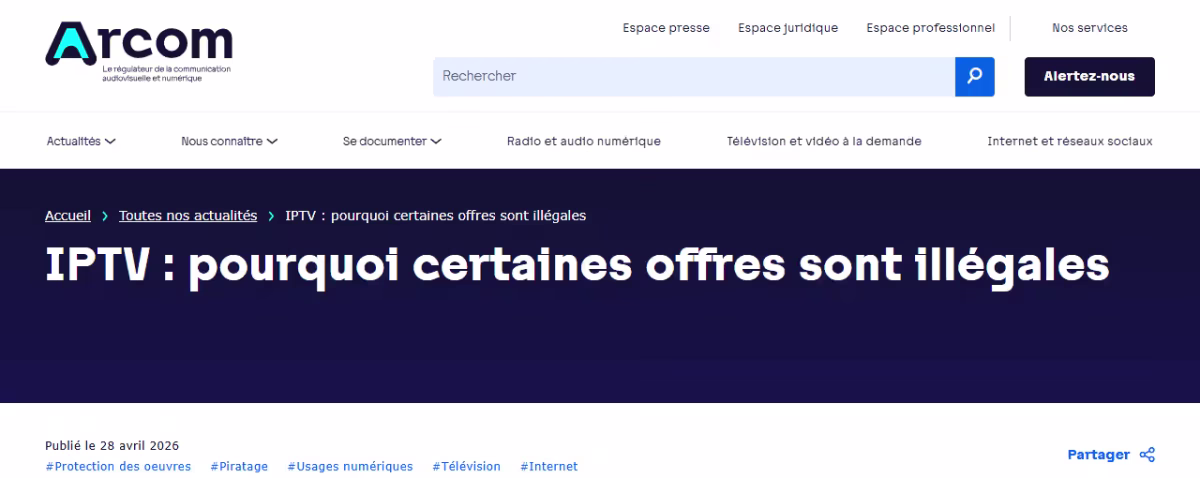The image size is (1200, 478).
Task: Open Internet et réseaux sociaux section
Action: point(1070,141)
